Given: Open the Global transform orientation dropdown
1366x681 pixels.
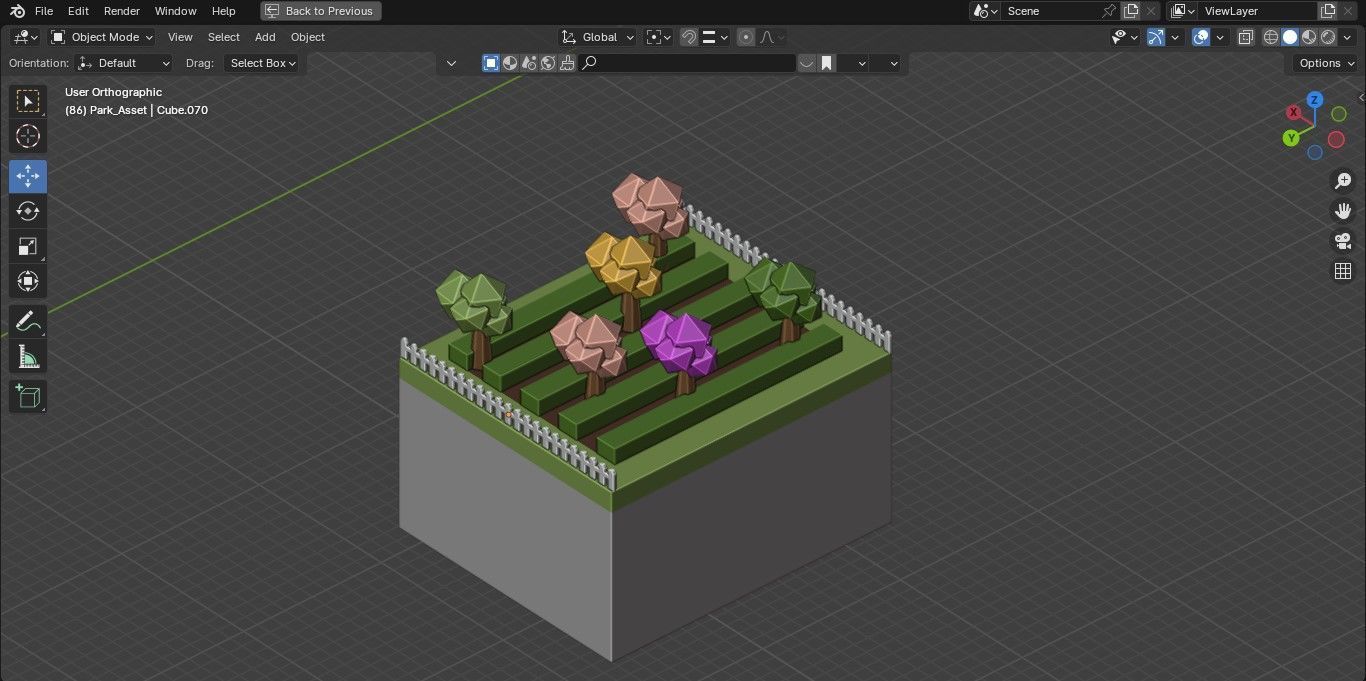Looking at the screenshot, I should click(x=598, y=37).
